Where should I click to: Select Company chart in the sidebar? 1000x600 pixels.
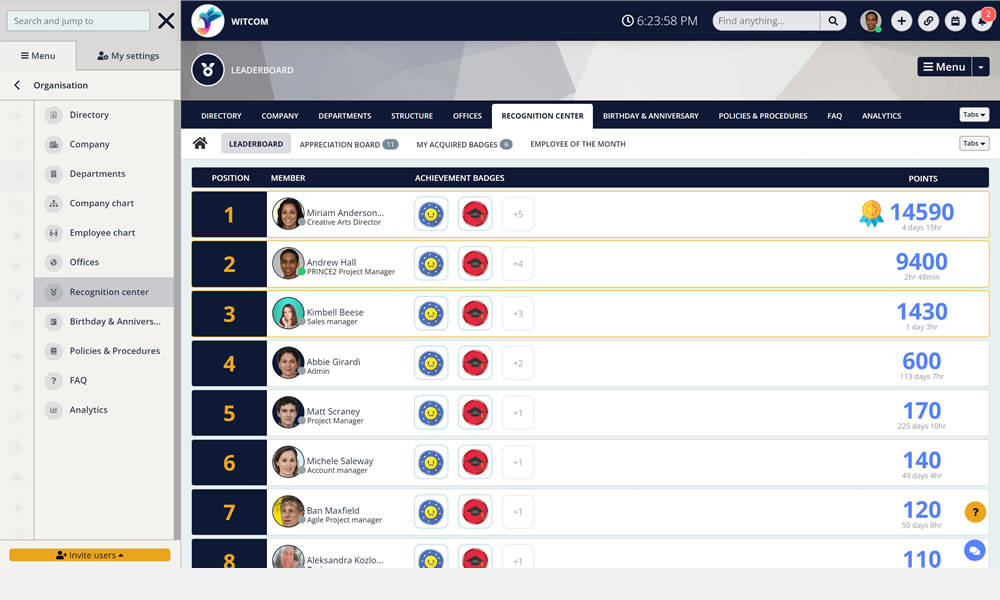[102, 203]
